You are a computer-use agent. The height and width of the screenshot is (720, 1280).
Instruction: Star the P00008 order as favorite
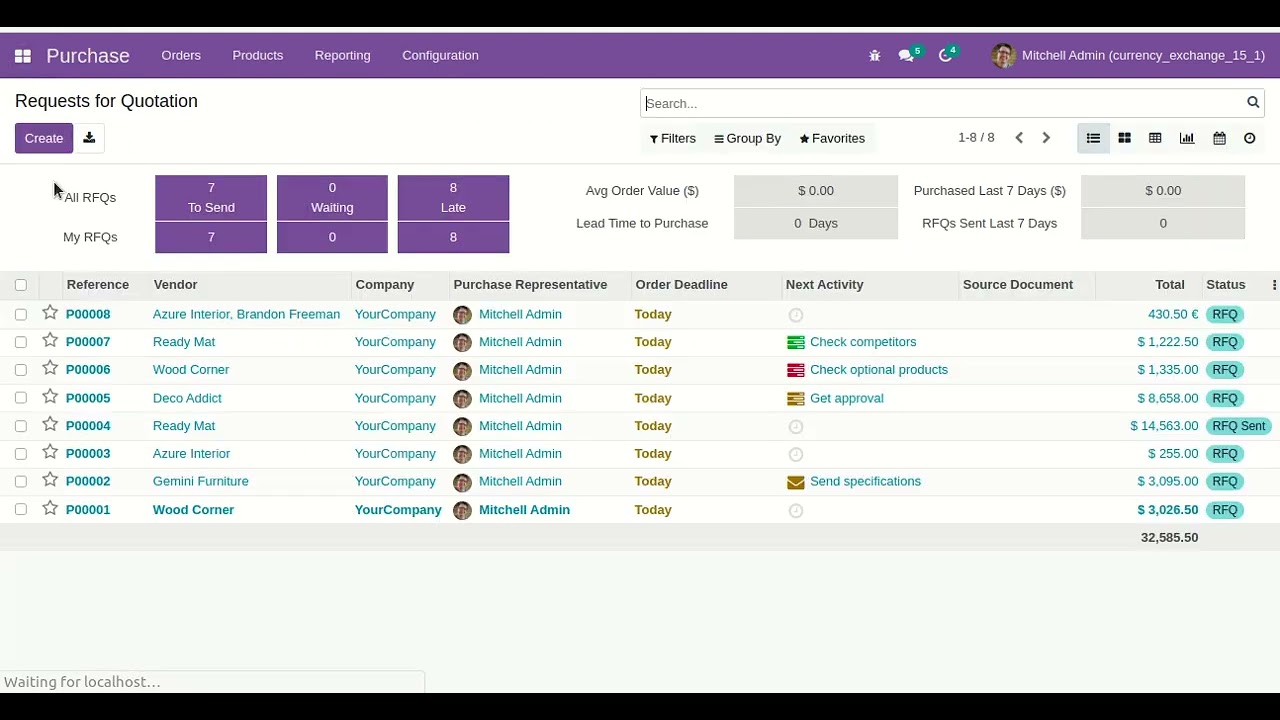[x=50, y=313]
